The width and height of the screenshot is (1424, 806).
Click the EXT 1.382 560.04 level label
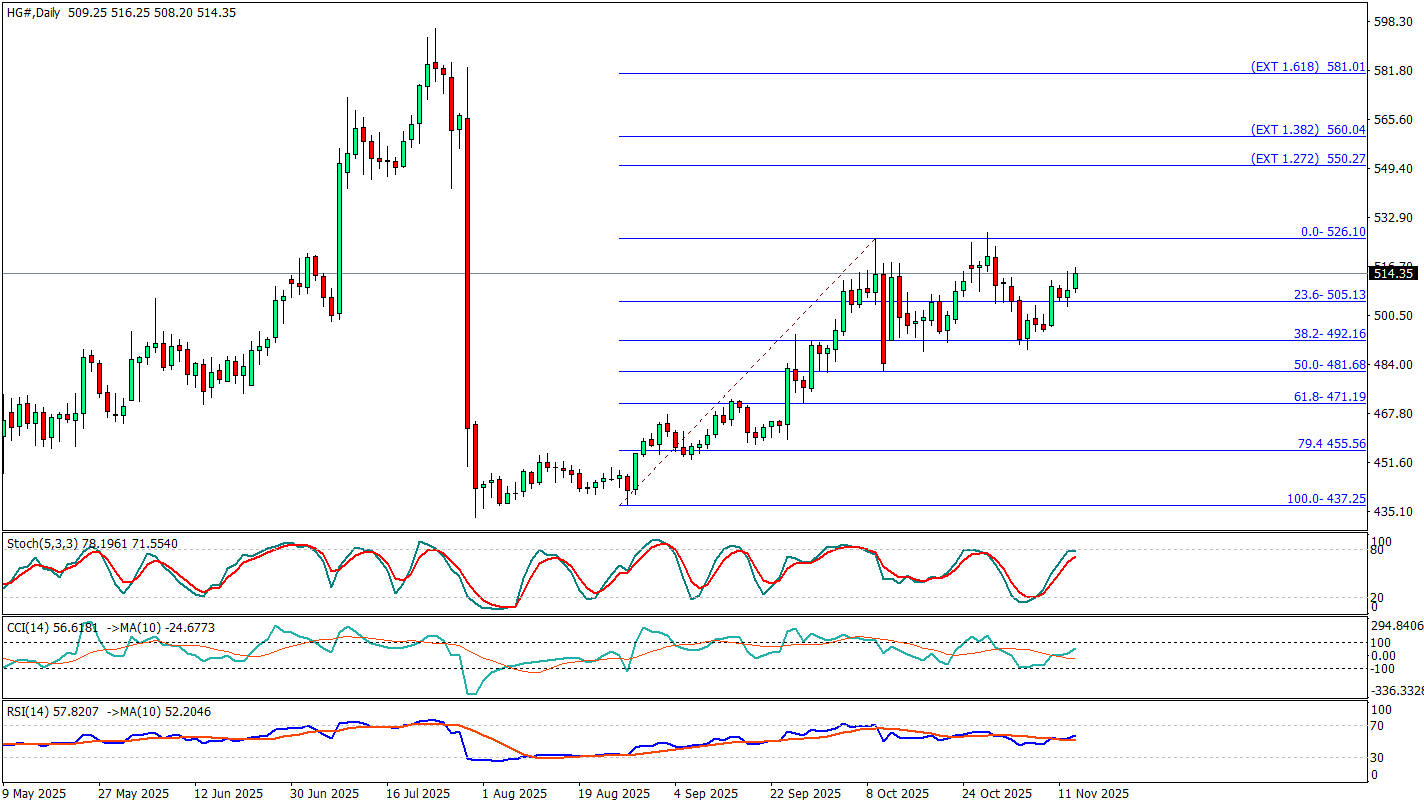[1307, 130]
